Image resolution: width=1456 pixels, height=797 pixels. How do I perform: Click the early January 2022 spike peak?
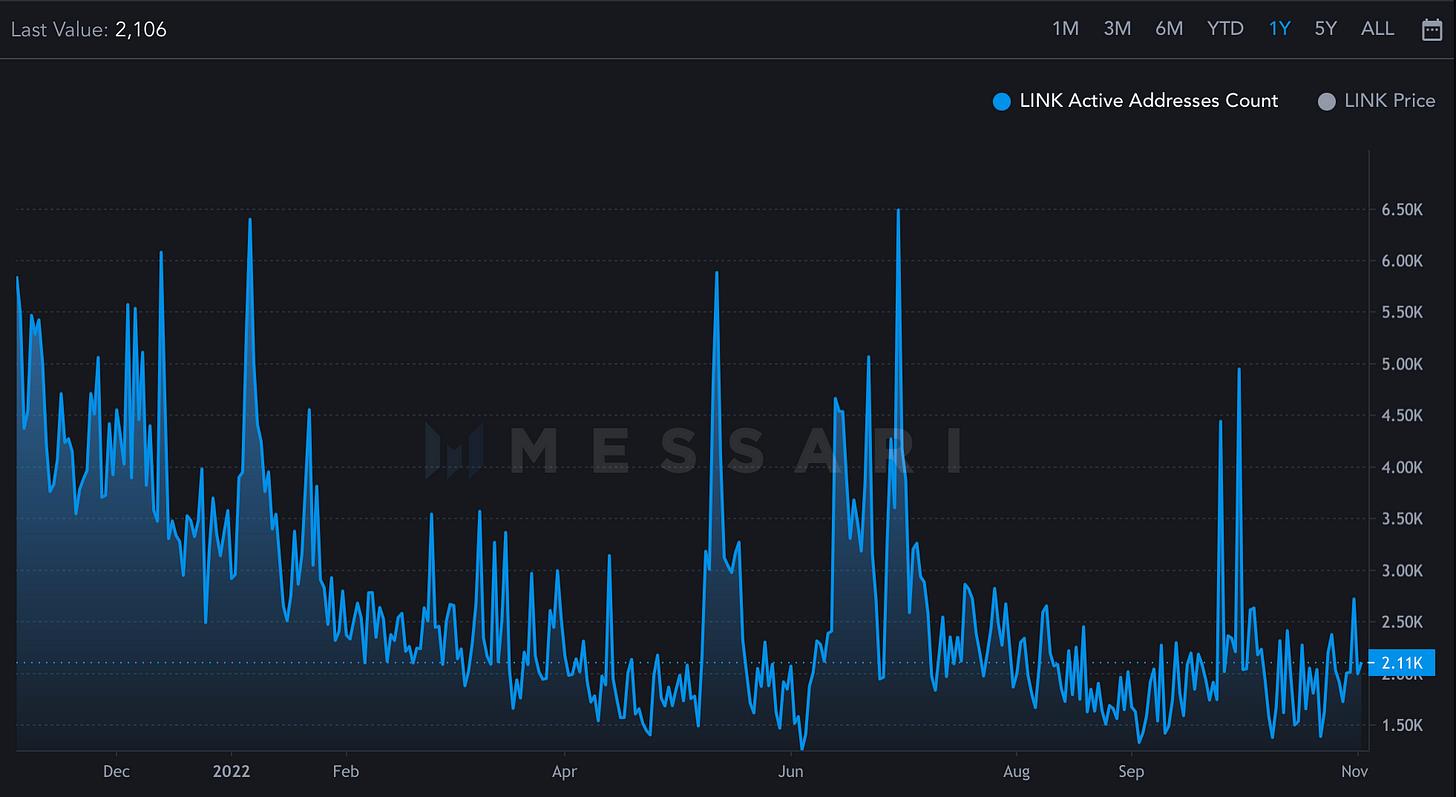[x=249, y=219]
